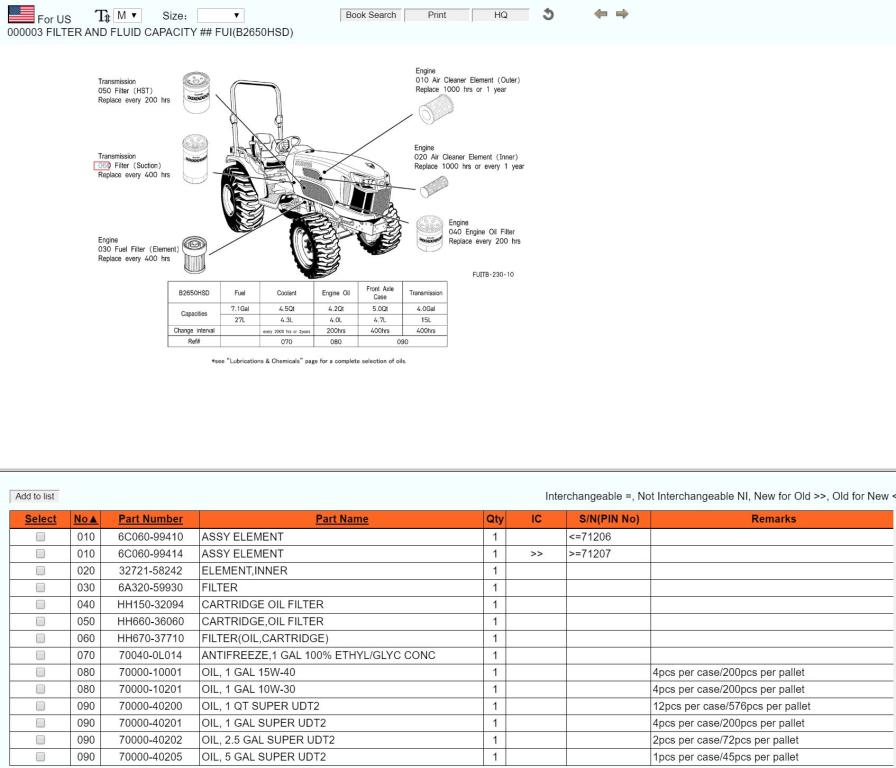The width and height of the screenshot is (896, 768).
Task: Click the 010 Air Cleaner Element (Outer) label
Action: [467, 80]
